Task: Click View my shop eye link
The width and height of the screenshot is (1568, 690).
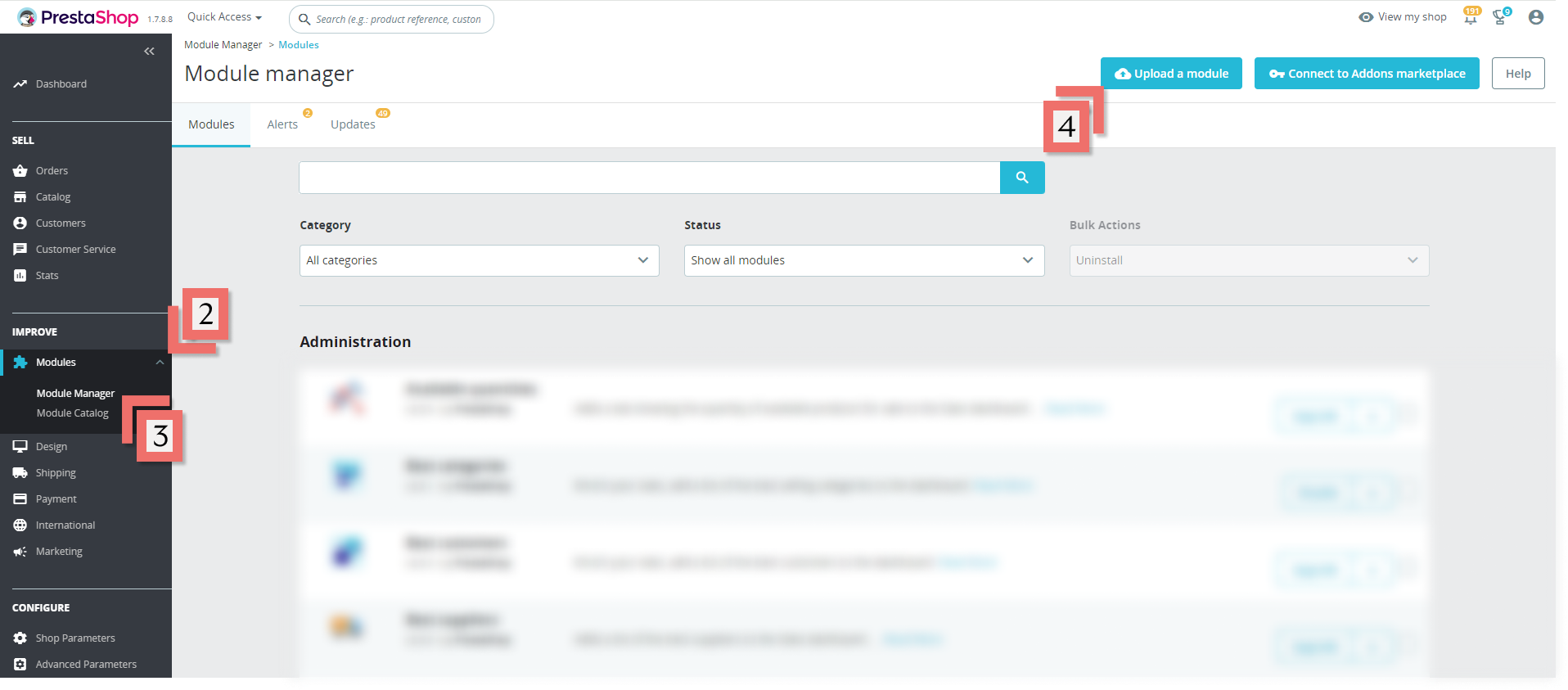Action: (x=1403, y=17)
